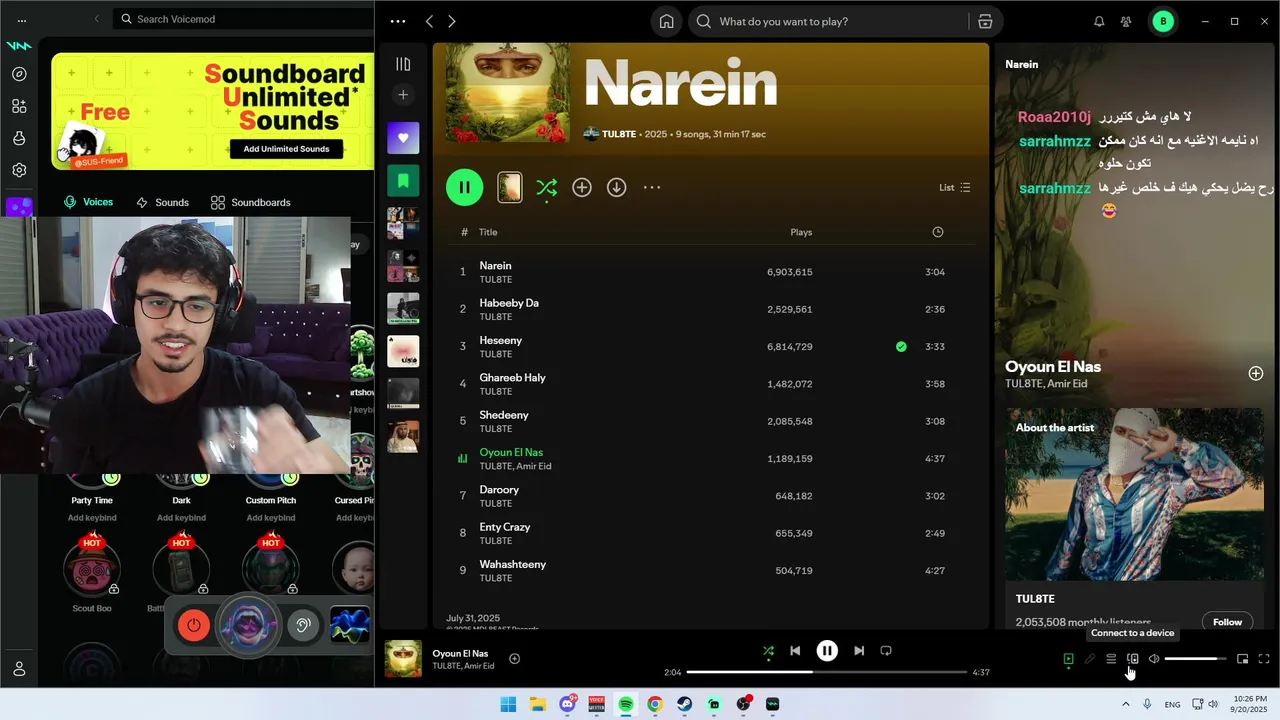Open Spotify Friend Activity icon
This screenshot has width=1280, height=720.
point(1126,21)
